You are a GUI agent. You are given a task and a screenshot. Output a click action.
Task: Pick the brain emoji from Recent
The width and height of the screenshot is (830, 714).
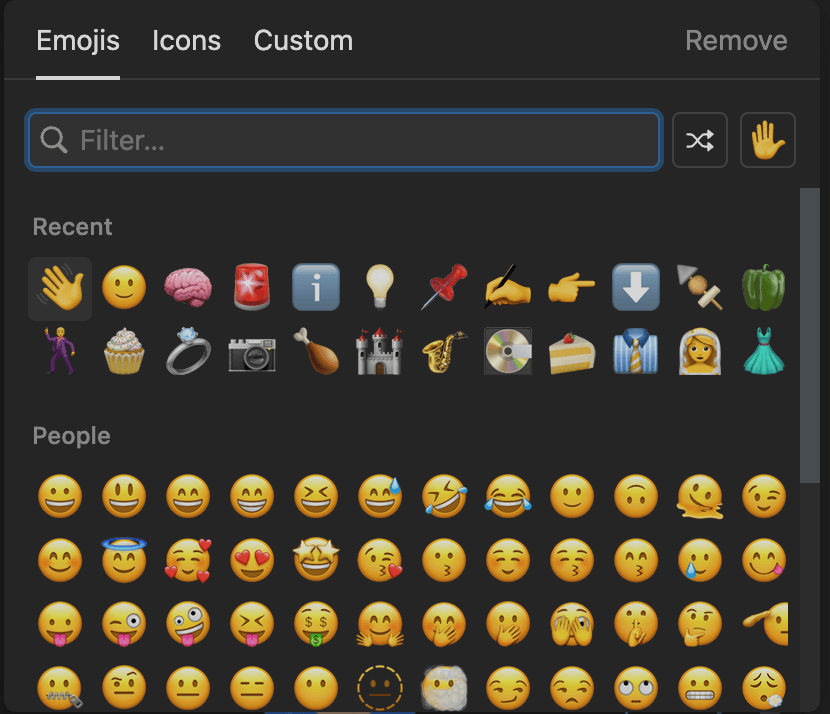188,287
